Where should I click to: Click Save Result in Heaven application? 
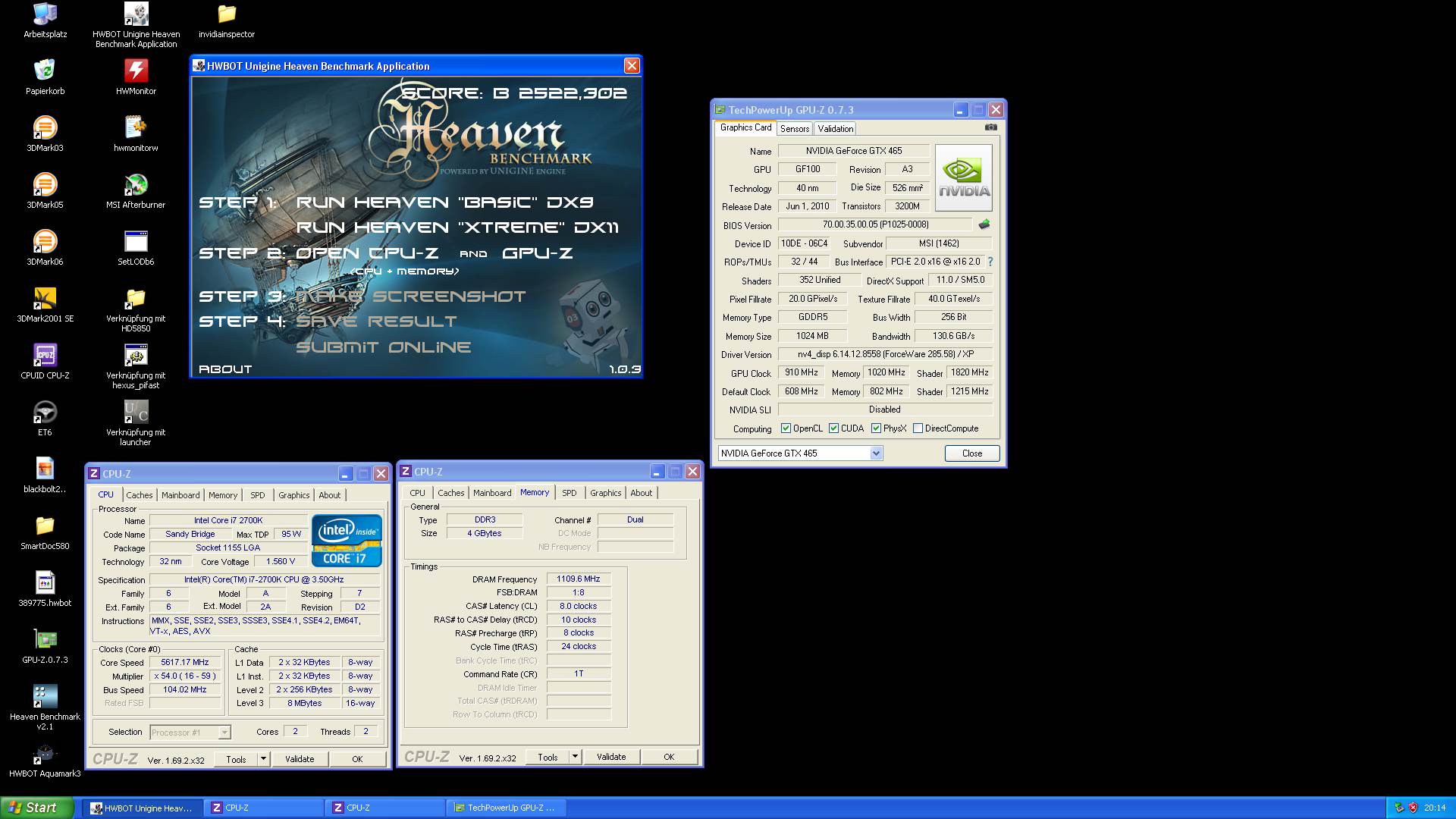pyautogui.click(x=376, y=322)
